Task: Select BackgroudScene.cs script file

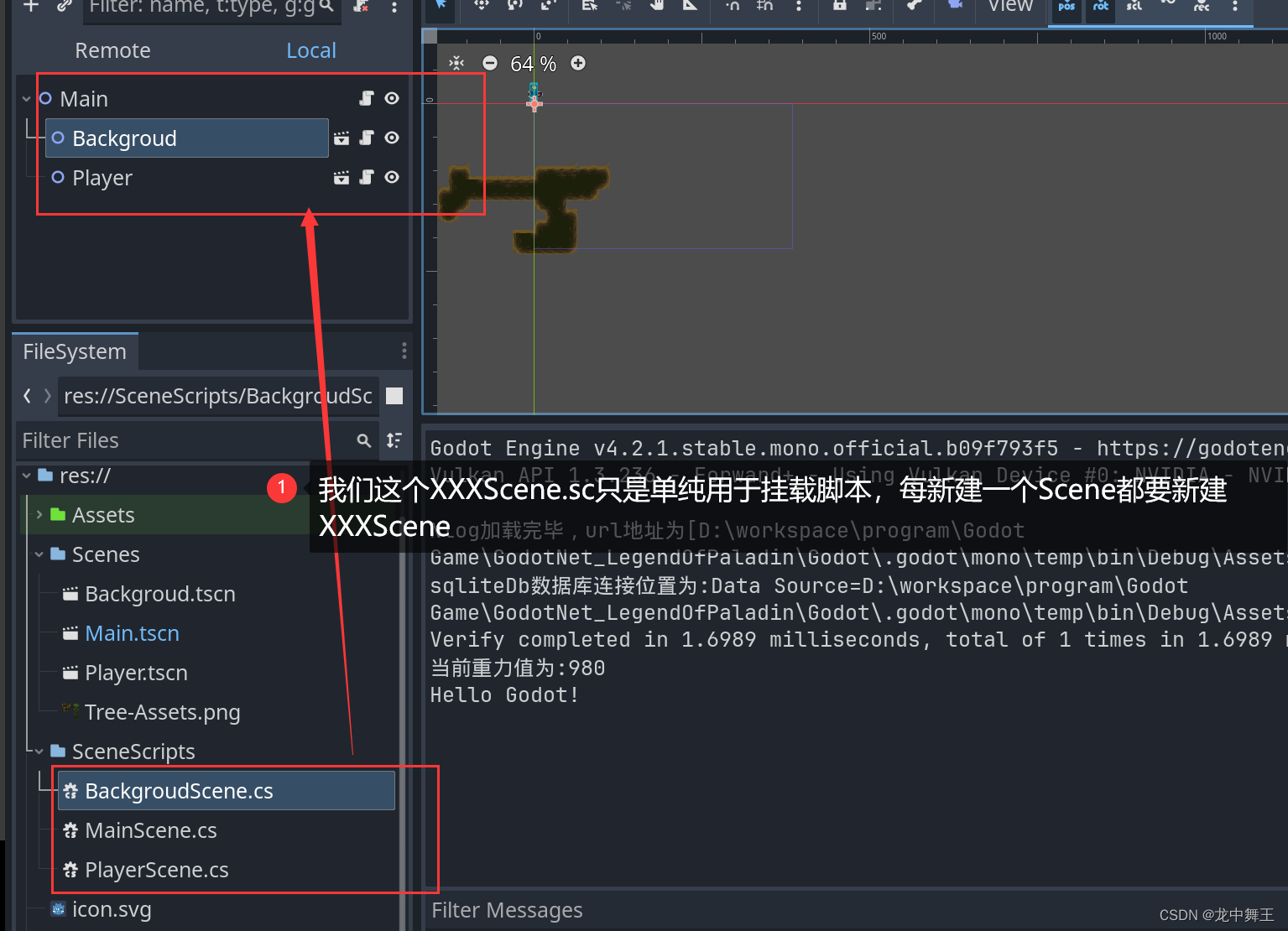Action: pos(226,791)
